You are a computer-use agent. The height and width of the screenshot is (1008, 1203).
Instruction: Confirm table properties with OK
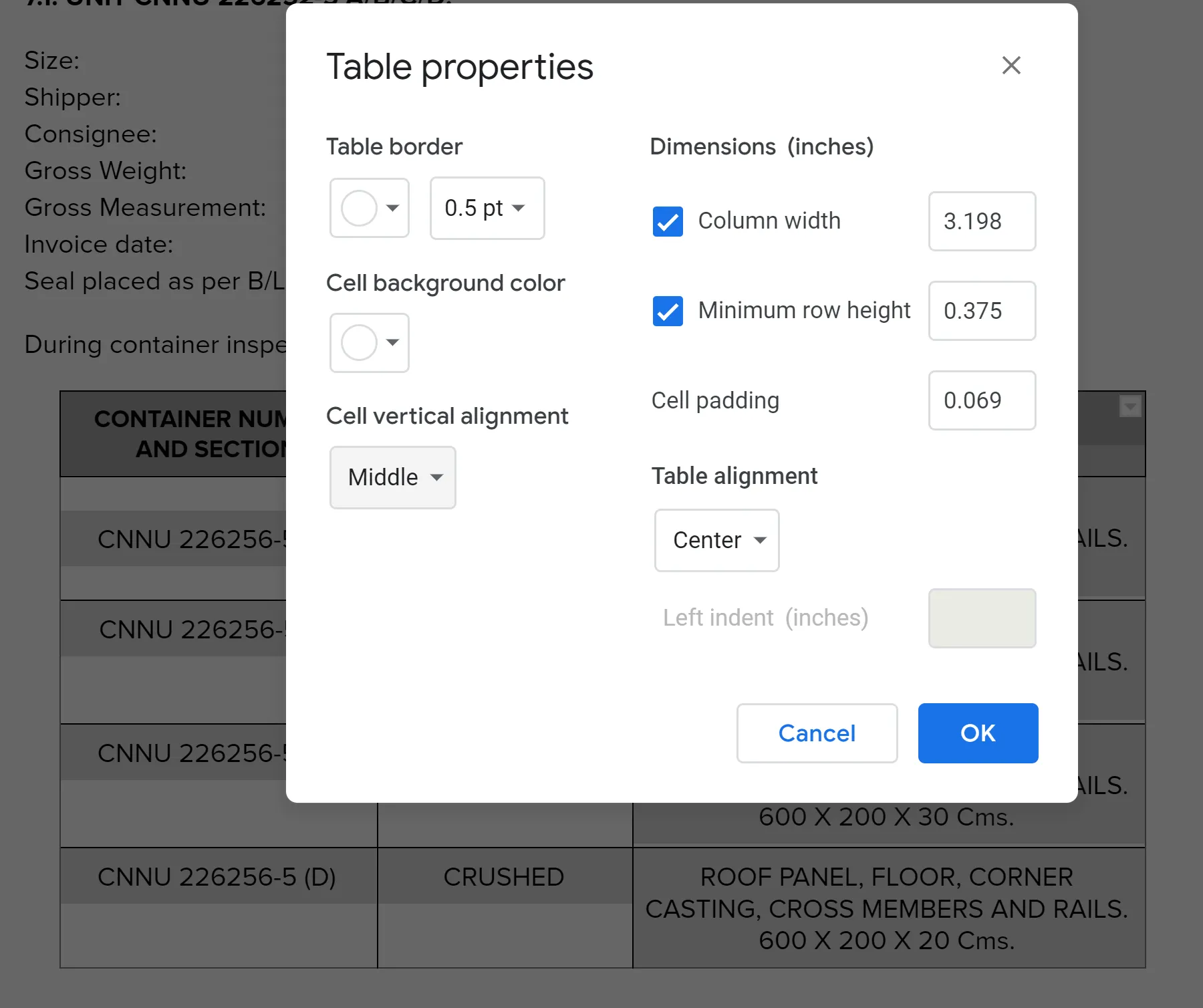tap(977, 733)
